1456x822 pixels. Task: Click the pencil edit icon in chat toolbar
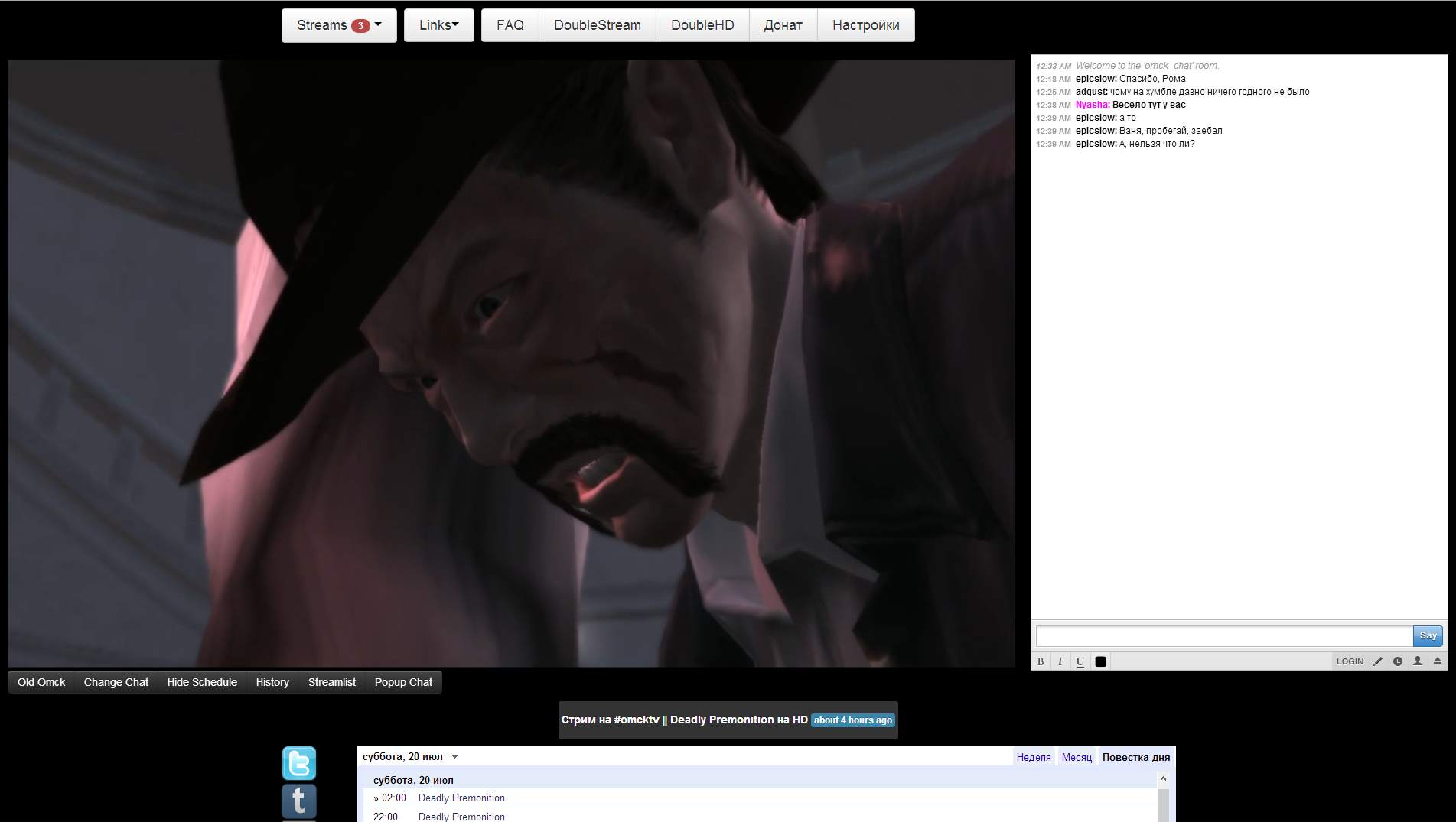(x=1378, y=661)
